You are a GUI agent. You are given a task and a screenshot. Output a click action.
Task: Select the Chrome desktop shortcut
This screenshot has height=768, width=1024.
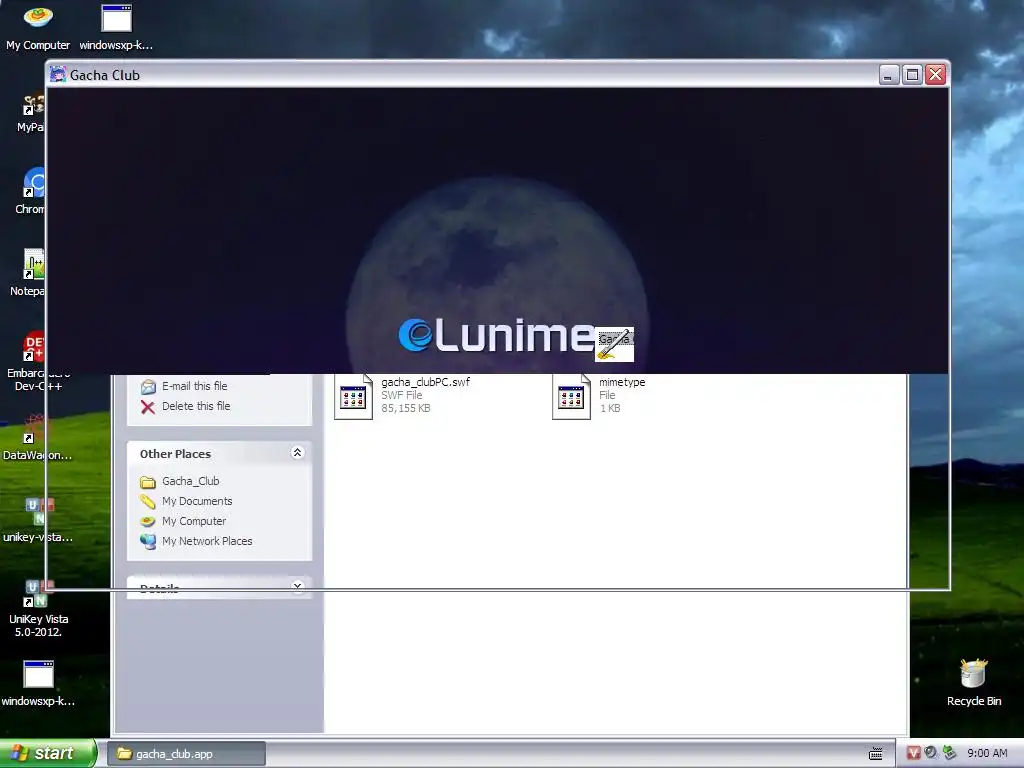click(x=31, y=191)
